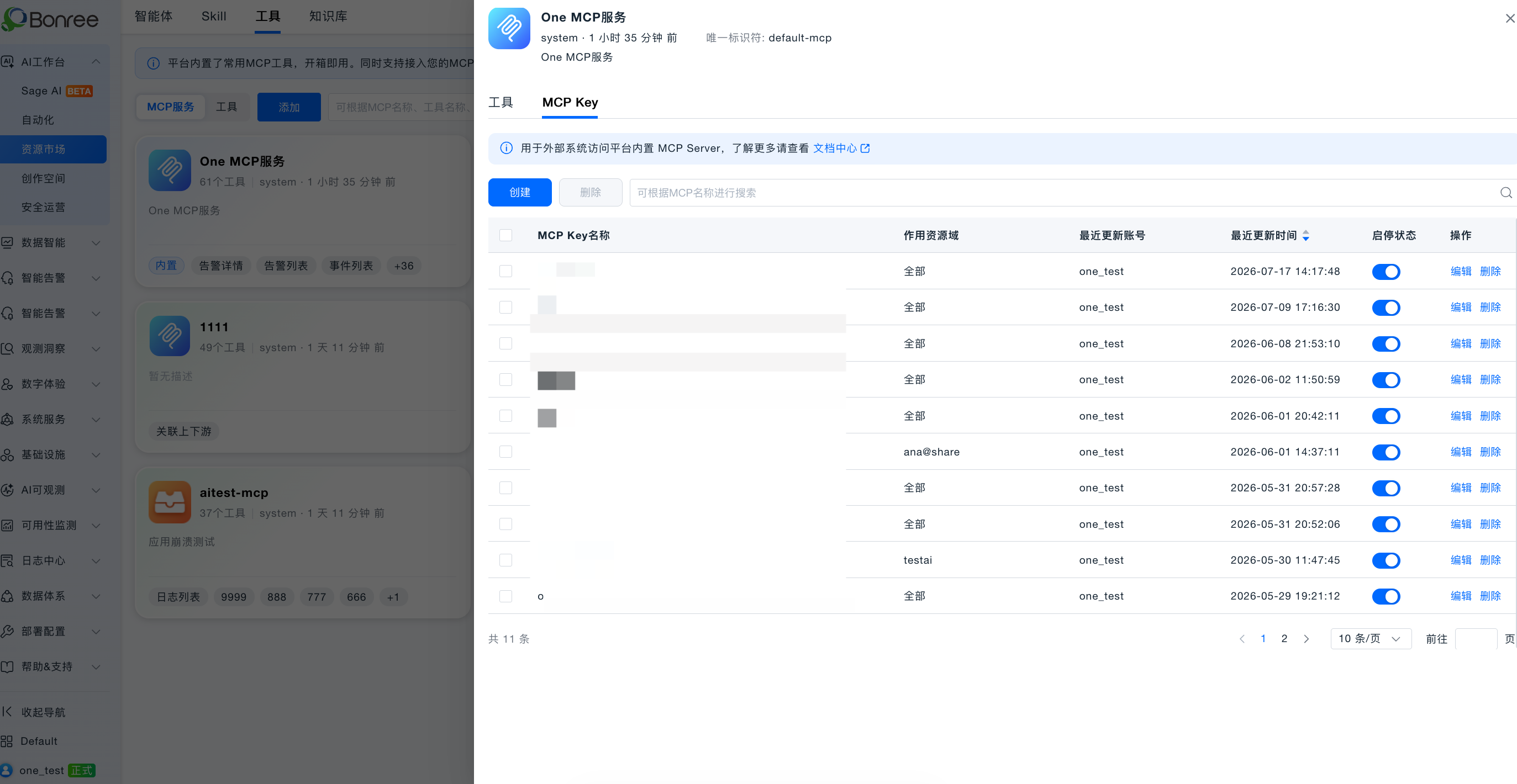Expand the 基础设施 sidebar section
This screenshot has height=784, width=1517.
96,454
